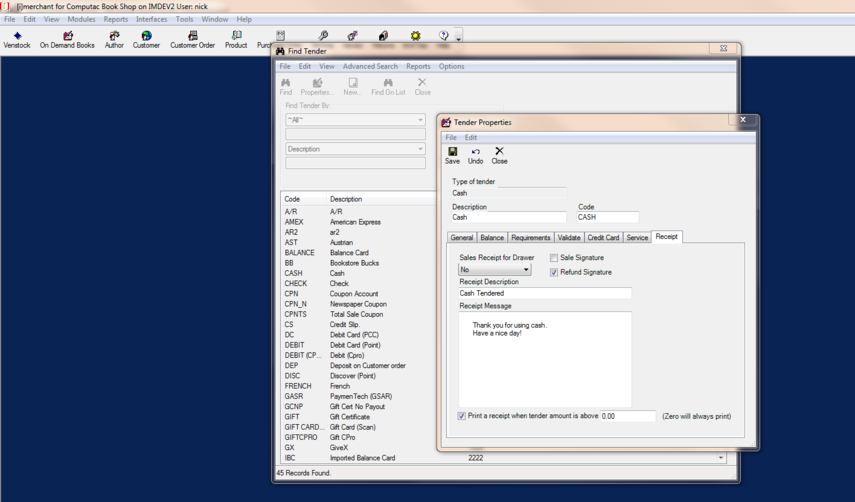855x502 pixels.
Task: Open Tools menu in main menu bar
Action: click(x=184, y=19)
